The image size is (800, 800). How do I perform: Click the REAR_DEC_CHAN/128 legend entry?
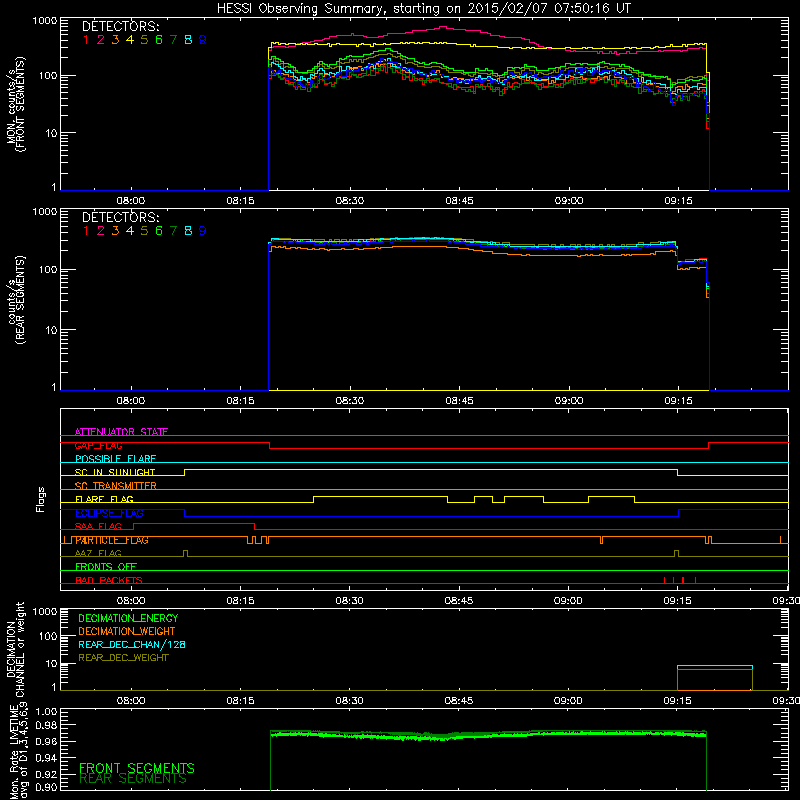point(132,645)
